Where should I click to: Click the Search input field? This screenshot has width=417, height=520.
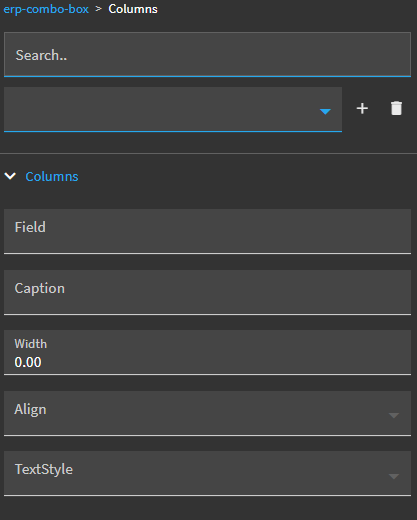[207, 55]
